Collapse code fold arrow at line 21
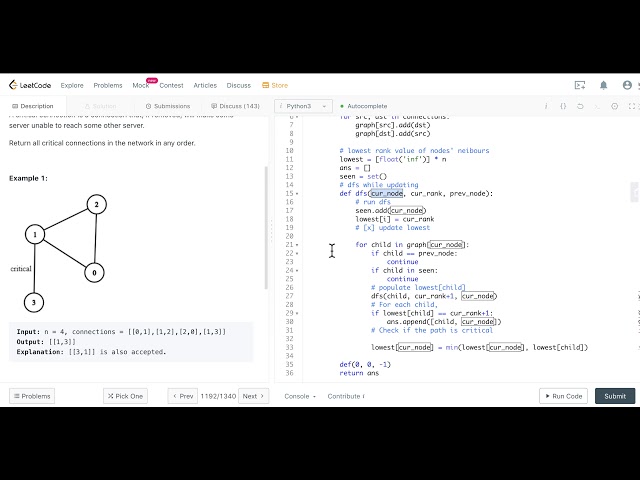 (x=297, y=245)
